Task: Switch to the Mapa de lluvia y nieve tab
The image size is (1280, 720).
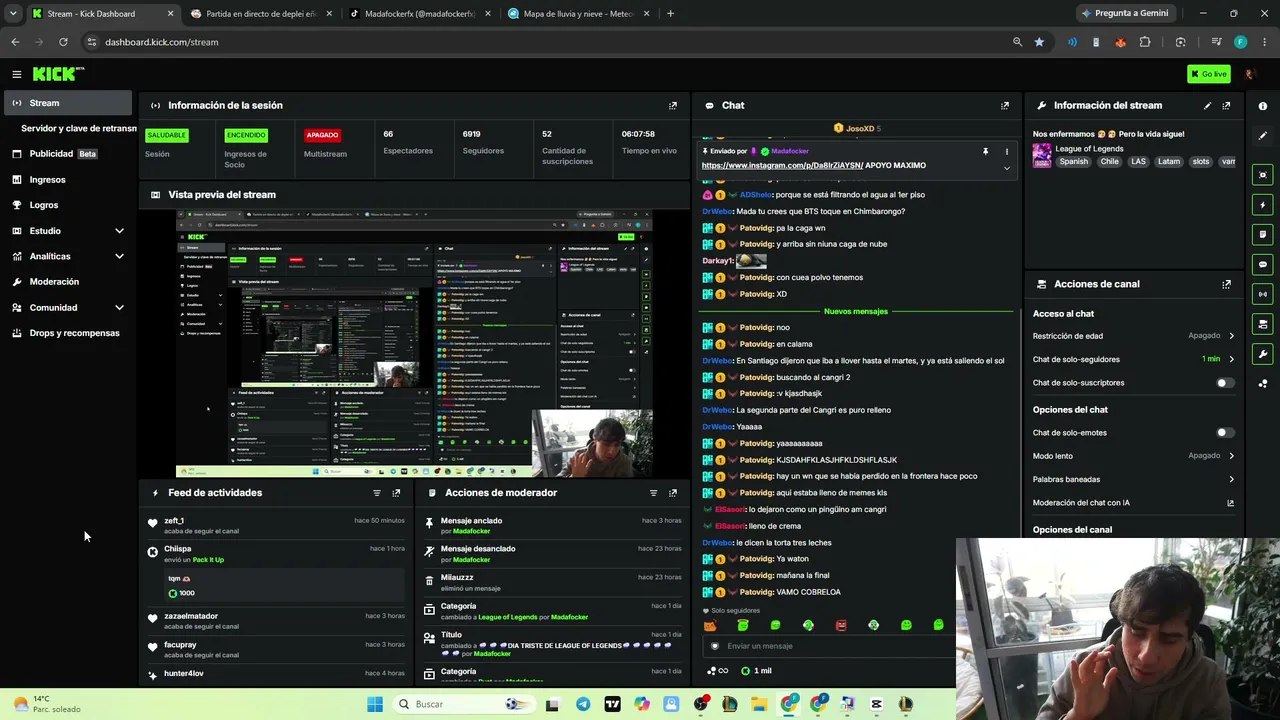Action: tap(577, 14)
